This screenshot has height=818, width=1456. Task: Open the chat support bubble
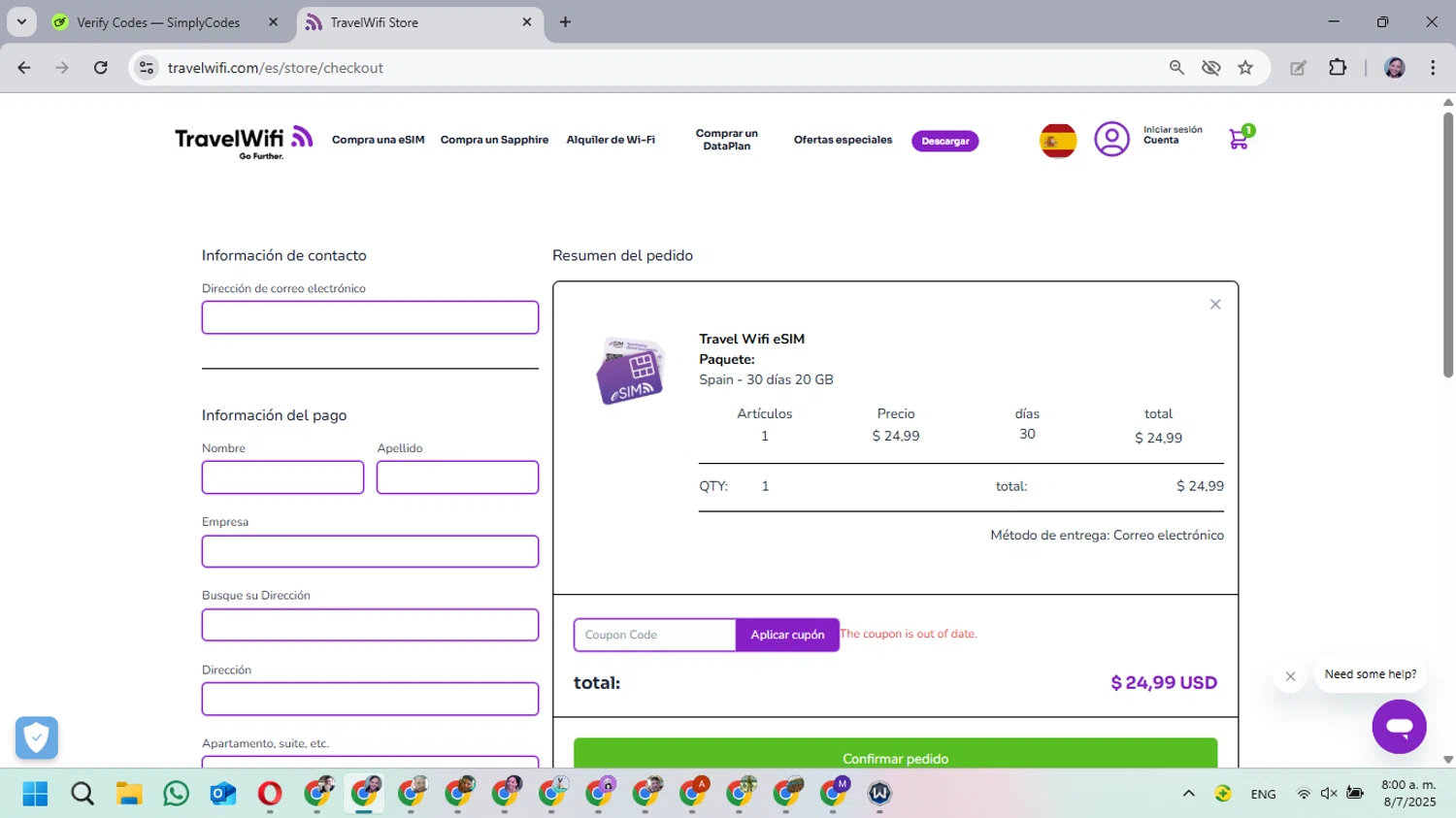1399,726
